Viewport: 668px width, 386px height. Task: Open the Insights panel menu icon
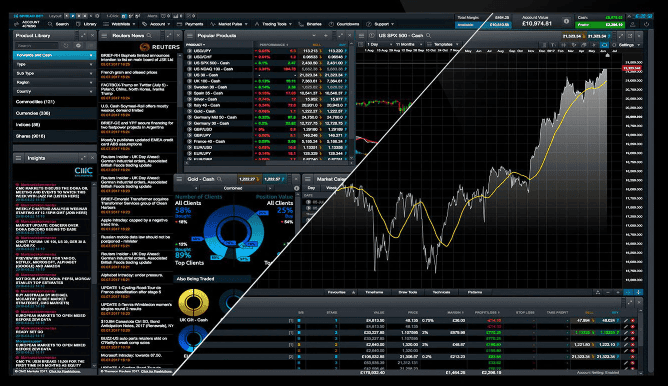pos(18,158)
